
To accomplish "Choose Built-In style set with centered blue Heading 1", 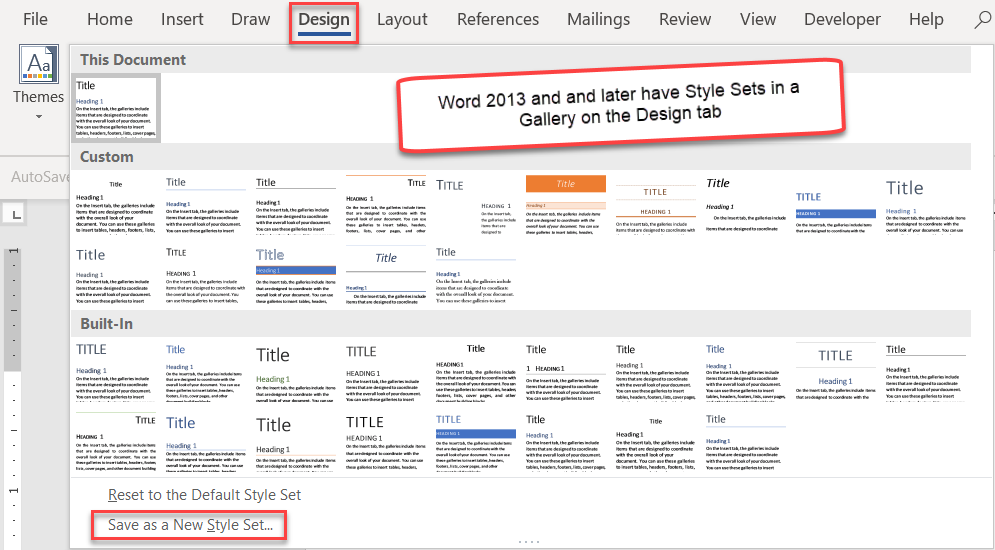I will (836, 372).
